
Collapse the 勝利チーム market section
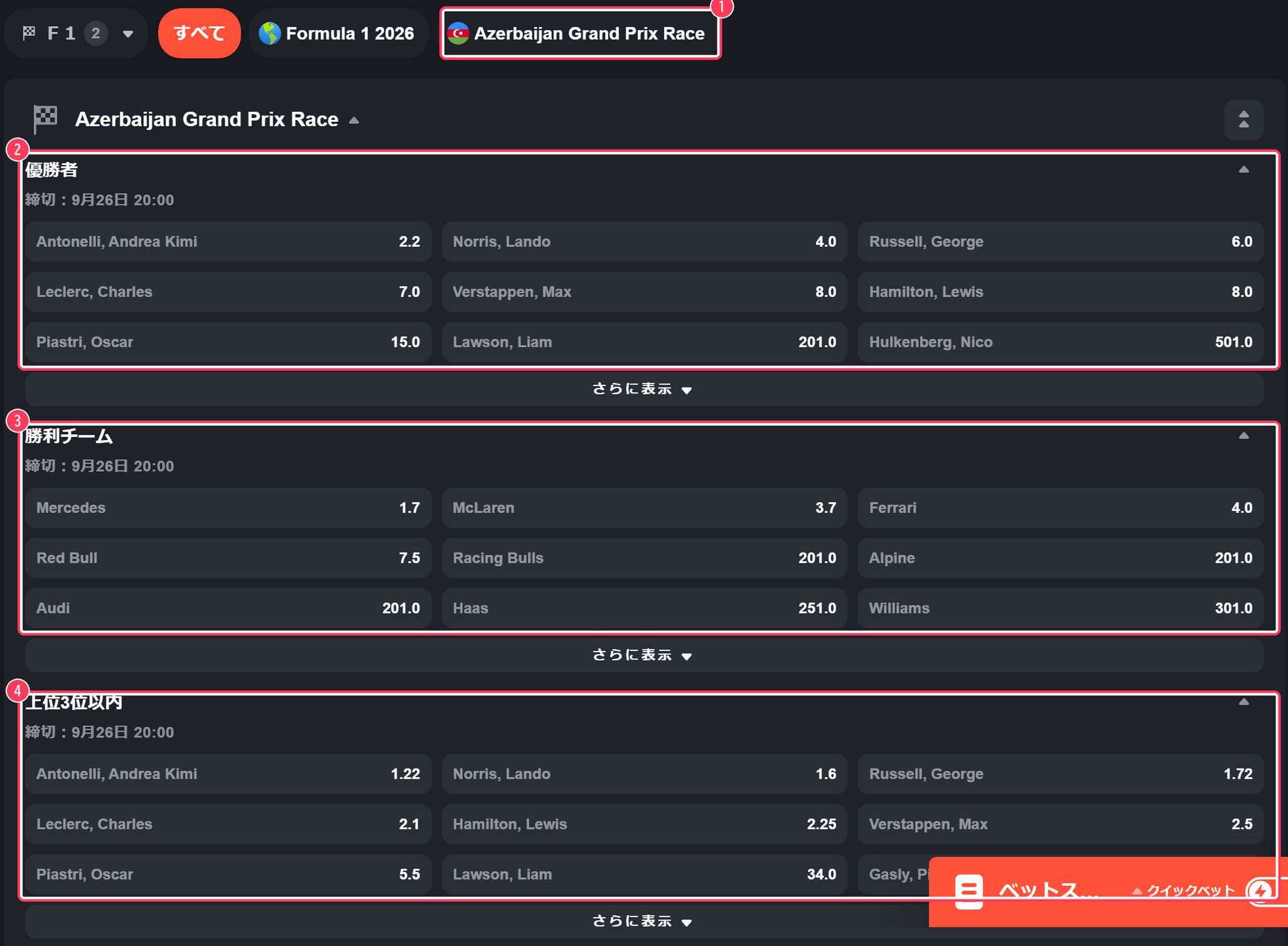point(1243,436)
